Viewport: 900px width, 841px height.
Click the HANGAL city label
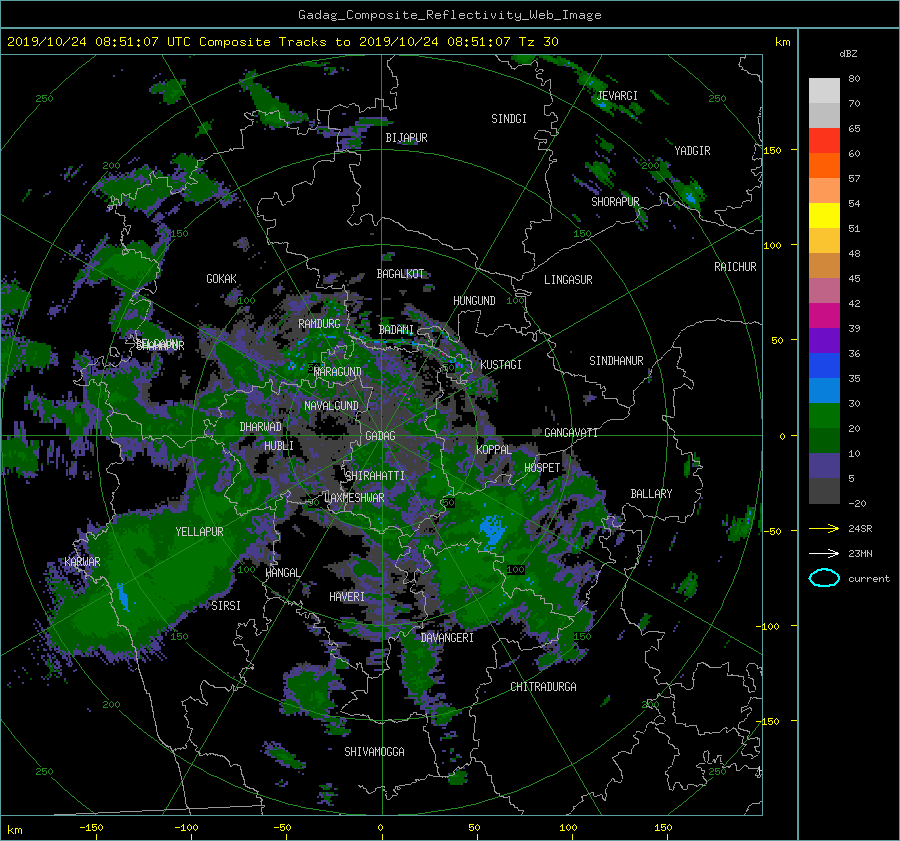click(x=282, y=573)
